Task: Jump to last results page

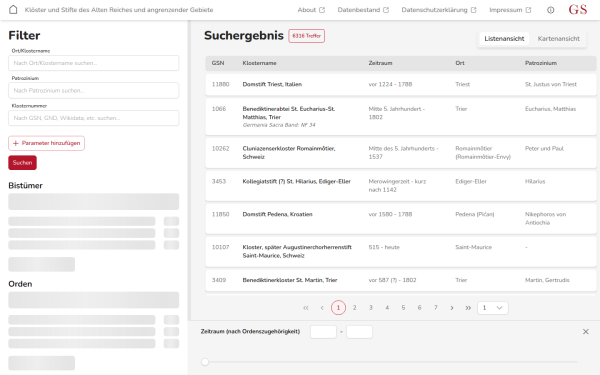Action: coord(468,308)
